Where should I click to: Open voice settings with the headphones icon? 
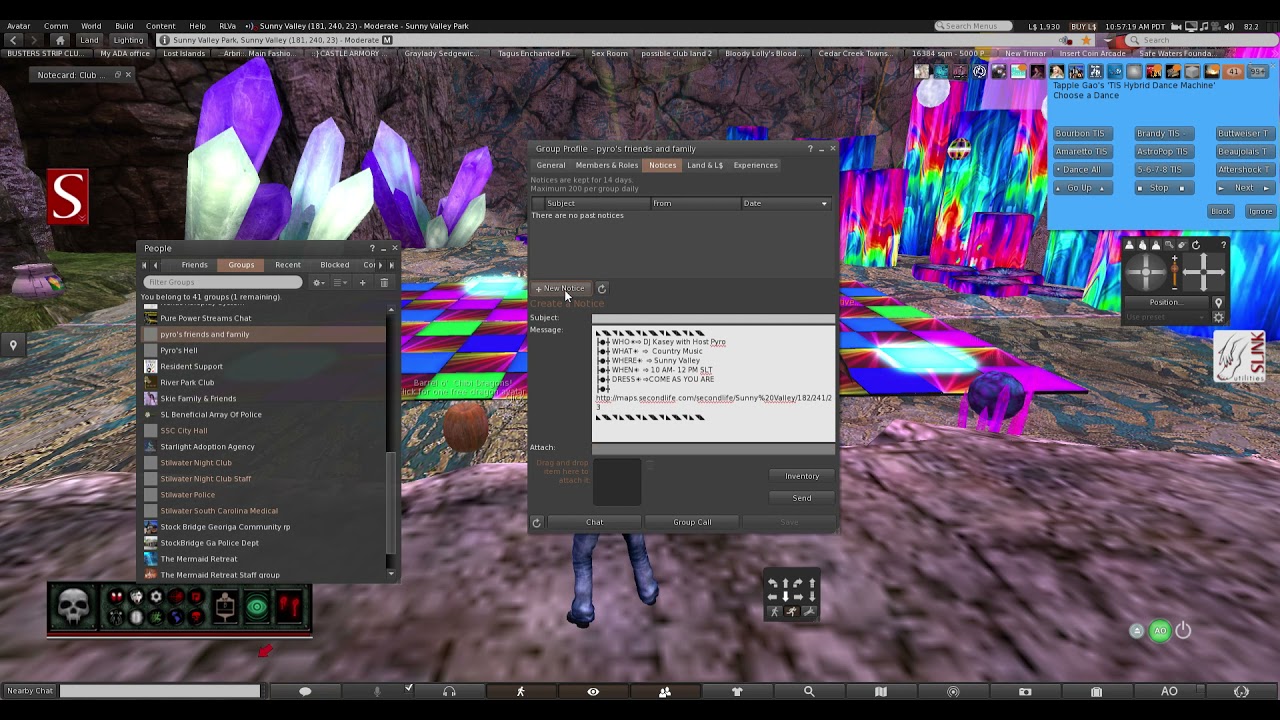point(449,691)
